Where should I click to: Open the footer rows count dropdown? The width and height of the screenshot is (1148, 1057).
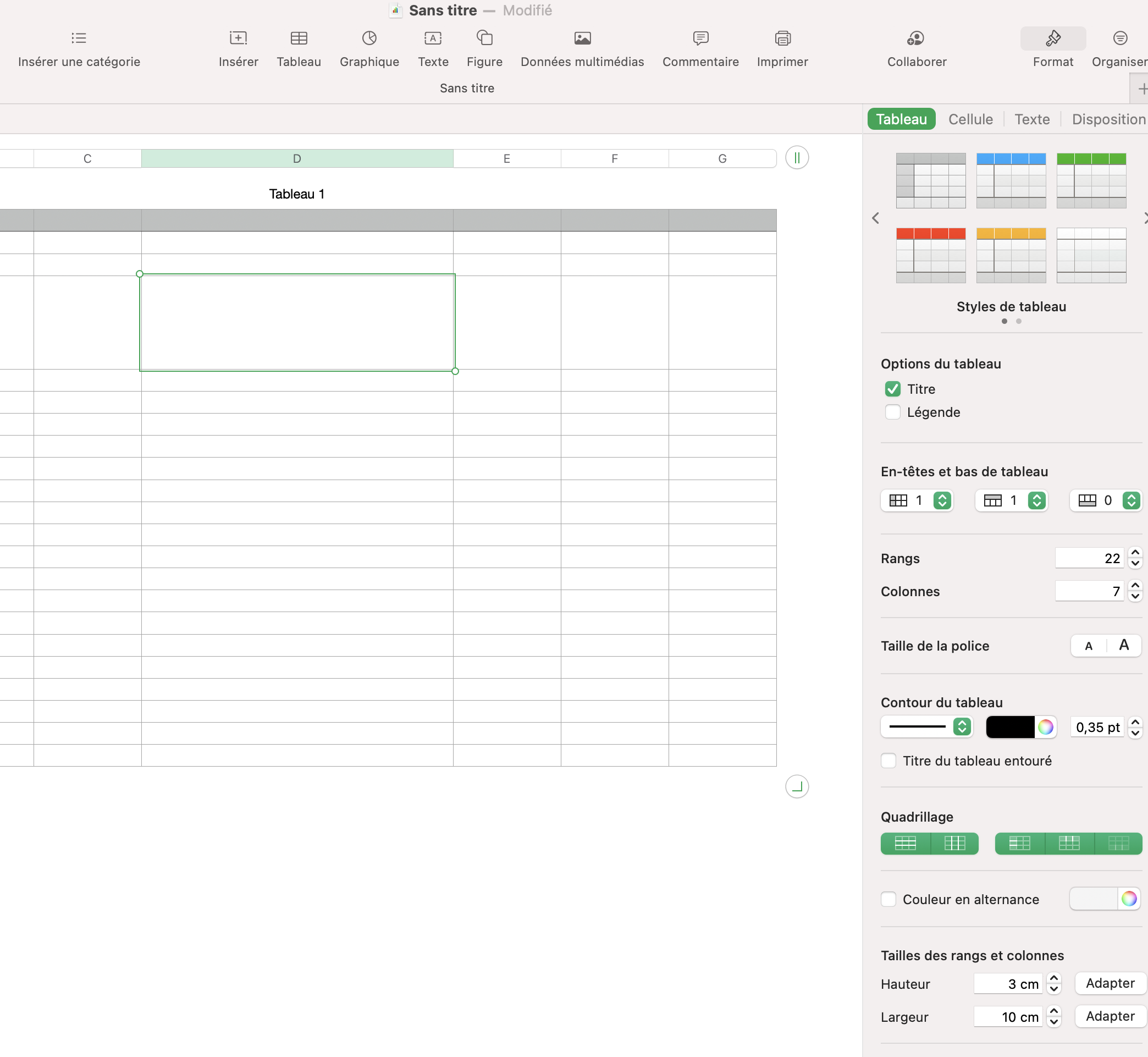click(x=1131, y=500)
